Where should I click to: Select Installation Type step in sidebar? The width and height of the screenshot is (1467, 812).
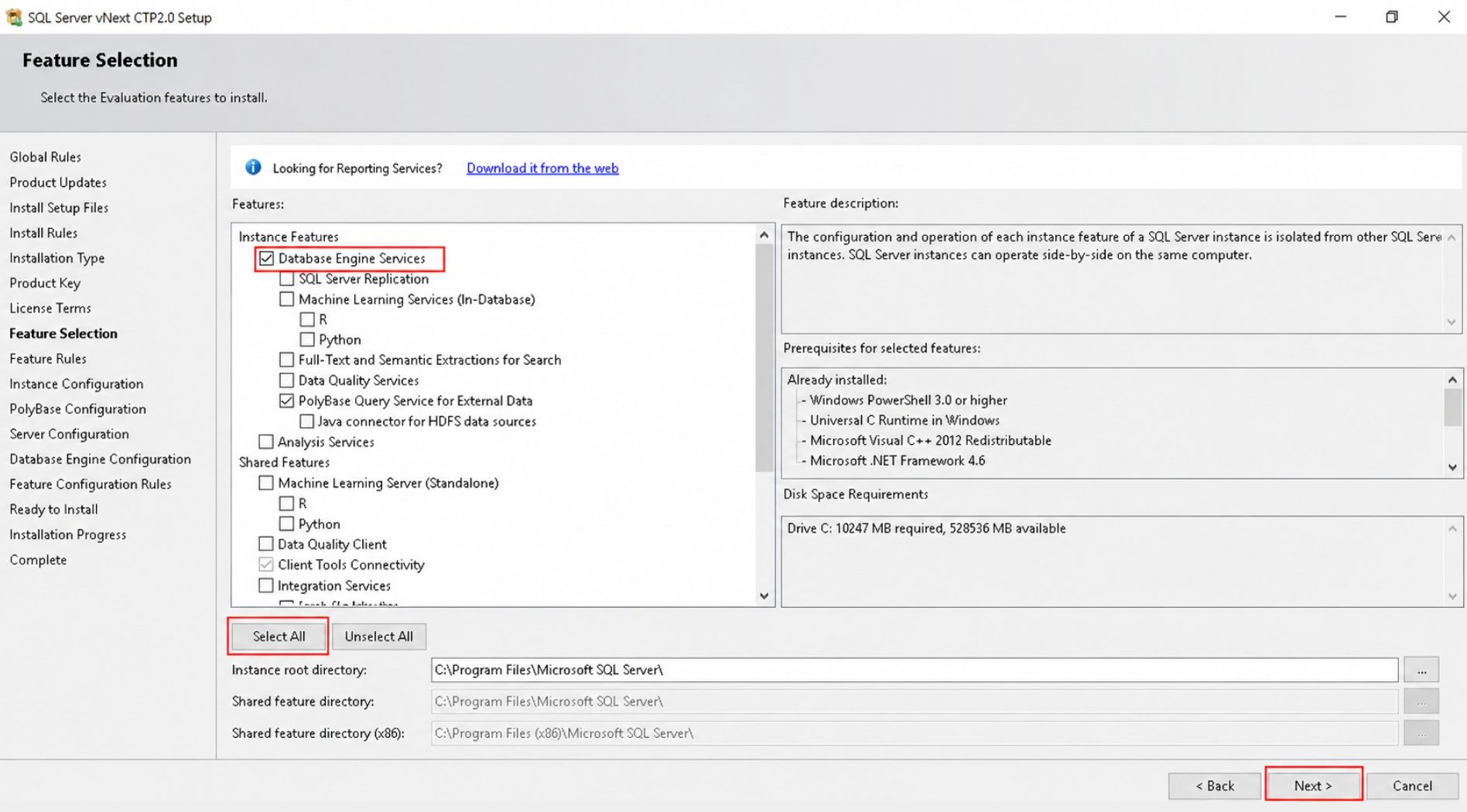click(56, 258)
